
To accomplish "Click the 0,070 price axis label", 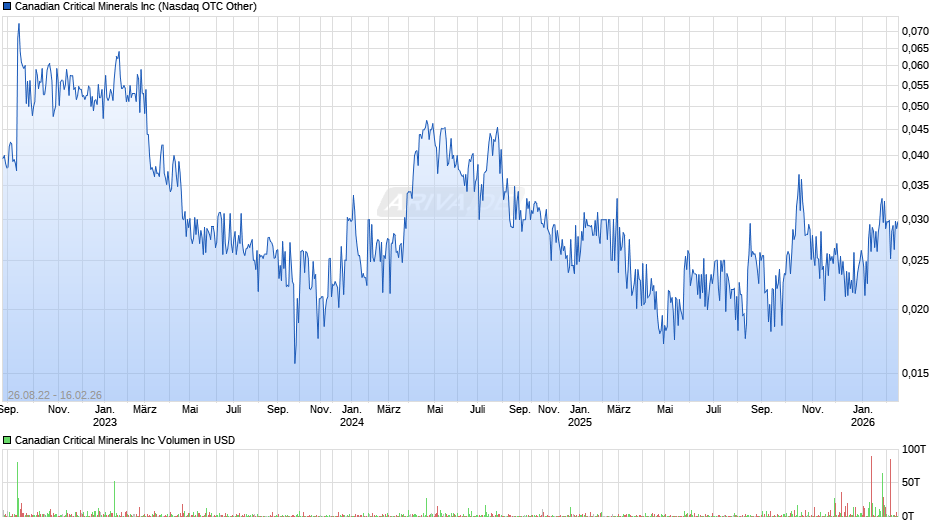I will click(915, 31).
